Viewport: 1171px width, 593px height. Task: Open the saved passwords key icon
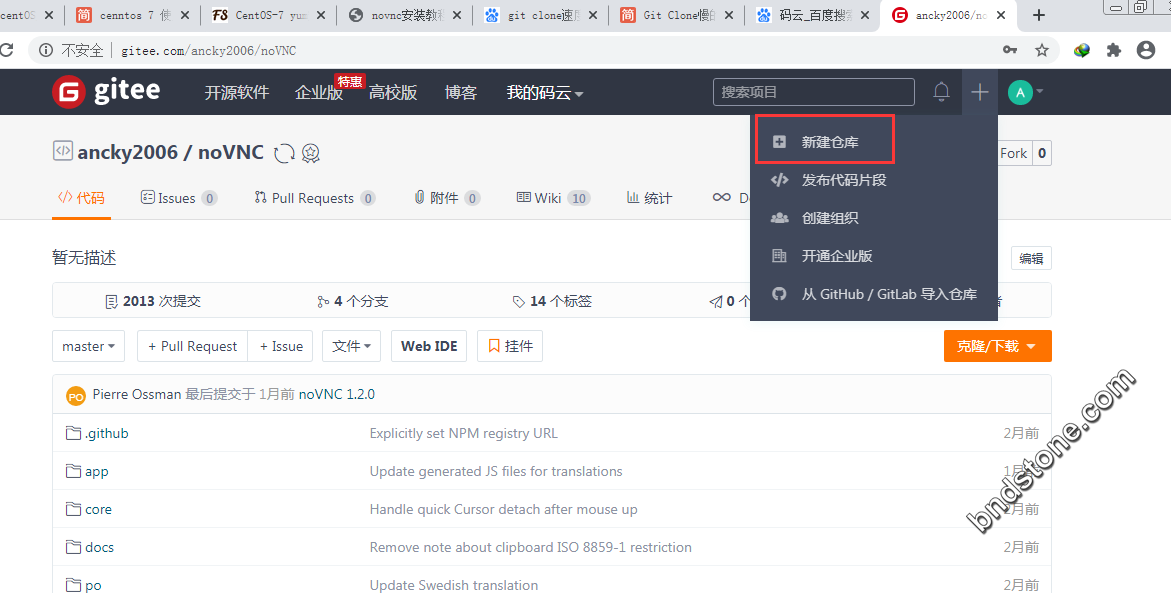click(x=1010, y=50)
